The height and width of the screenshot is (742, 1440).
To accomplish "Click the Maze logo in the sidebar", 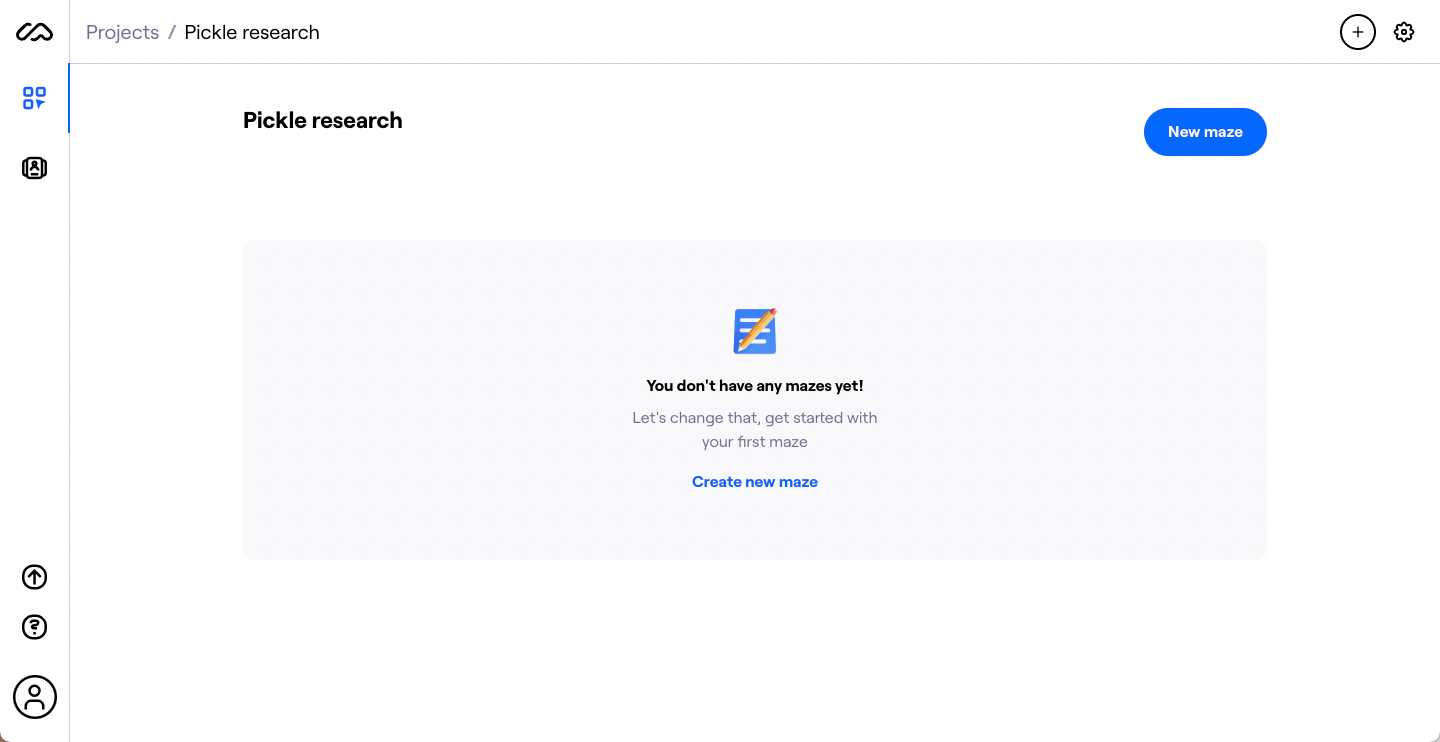I will point(34,33).
